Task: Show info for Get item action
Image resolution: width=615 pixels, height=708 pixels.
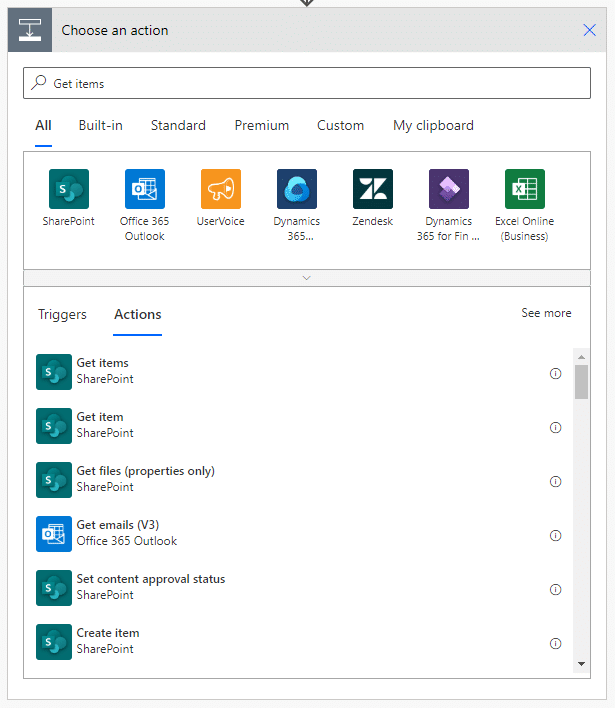Action: [x=555, y=427]
